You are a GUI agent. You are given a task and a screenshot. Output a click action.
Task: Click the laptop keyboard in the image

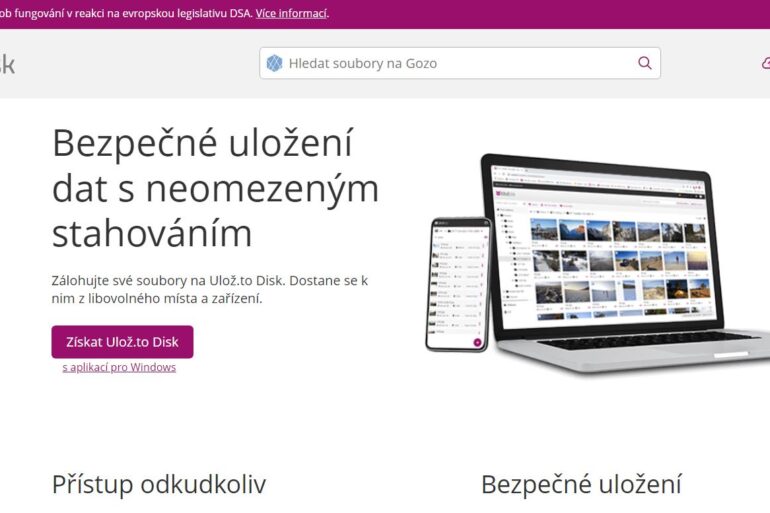[645, 341]
